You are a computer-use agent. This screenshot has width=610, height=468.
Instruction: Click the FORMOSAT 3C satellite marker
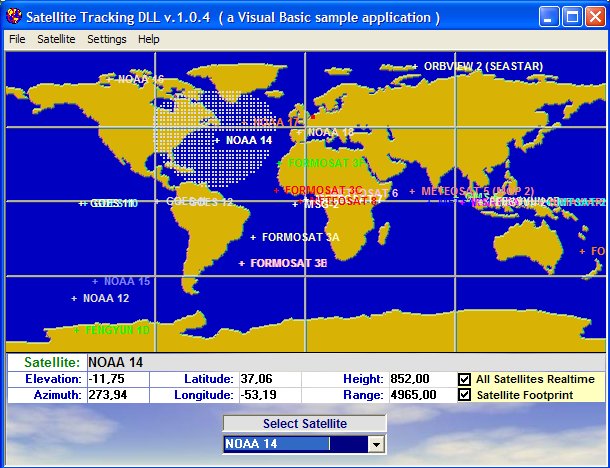coord(276,191)
